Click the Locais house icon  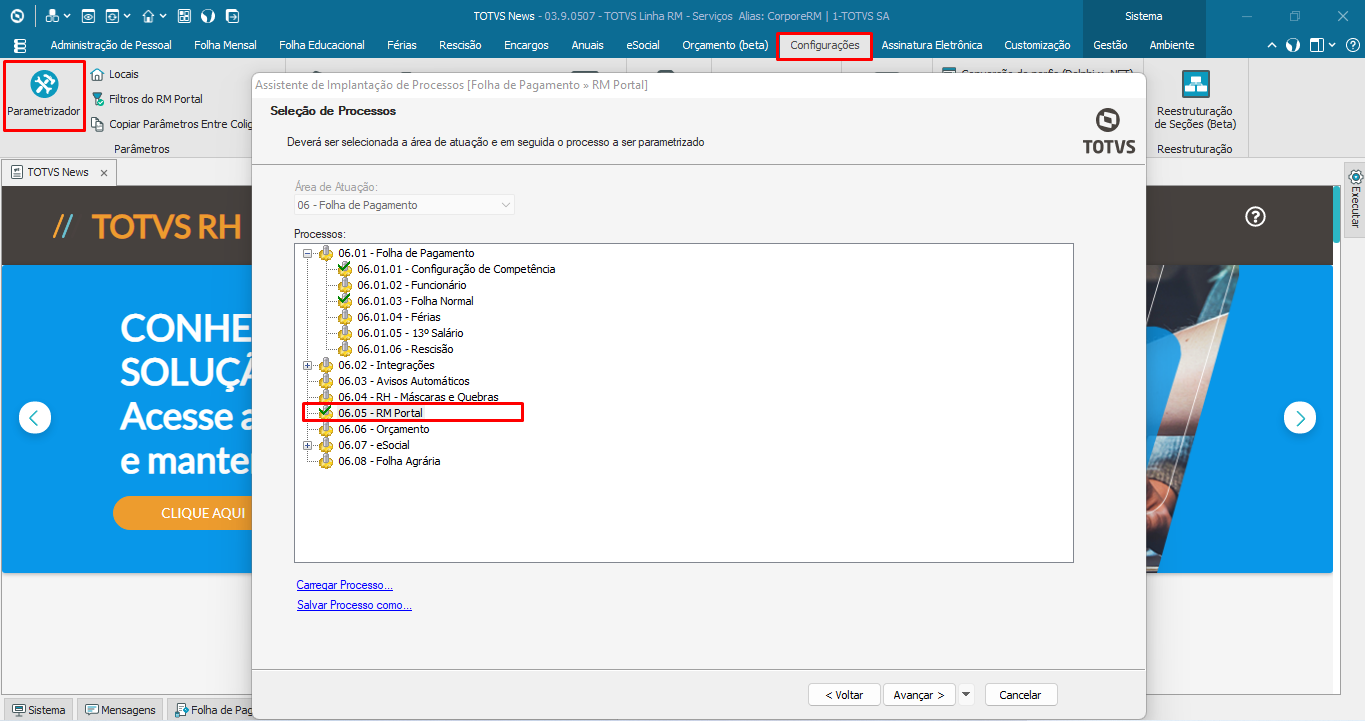point(98,74)
